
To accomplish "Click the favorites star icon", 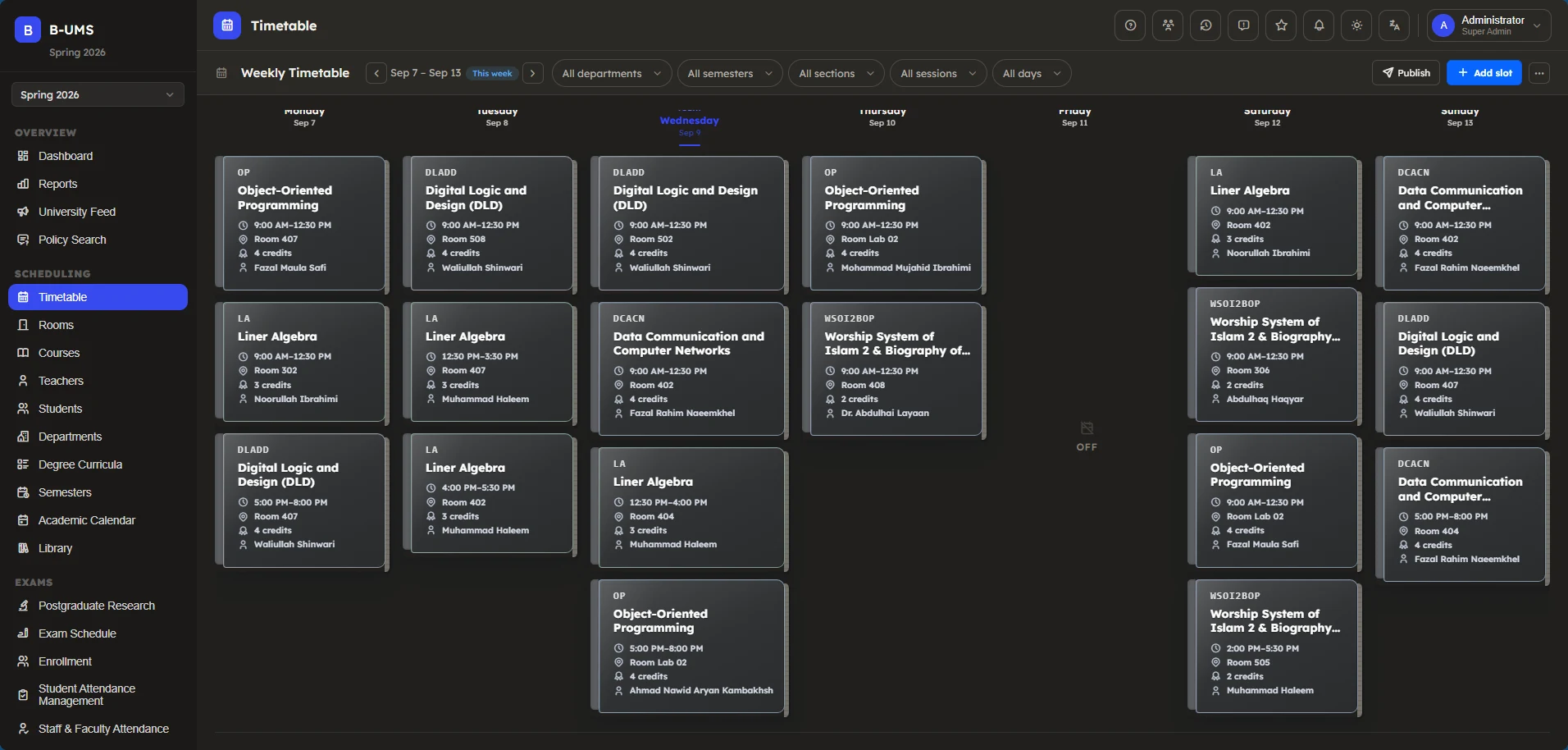I will point(1281,25).
